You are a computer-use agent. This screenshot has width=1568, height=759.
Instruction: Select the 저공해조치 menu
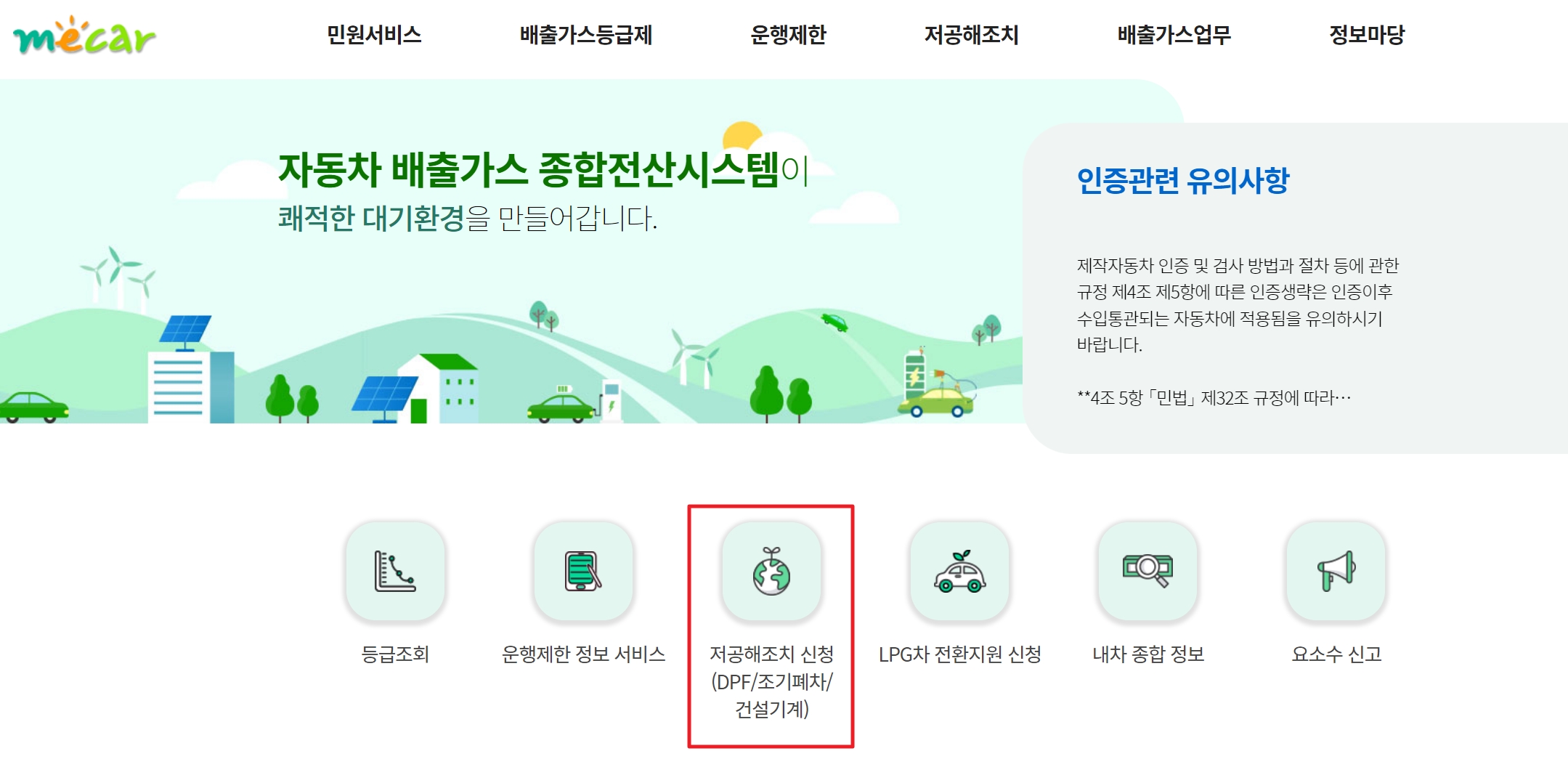[x=972, y=35]
